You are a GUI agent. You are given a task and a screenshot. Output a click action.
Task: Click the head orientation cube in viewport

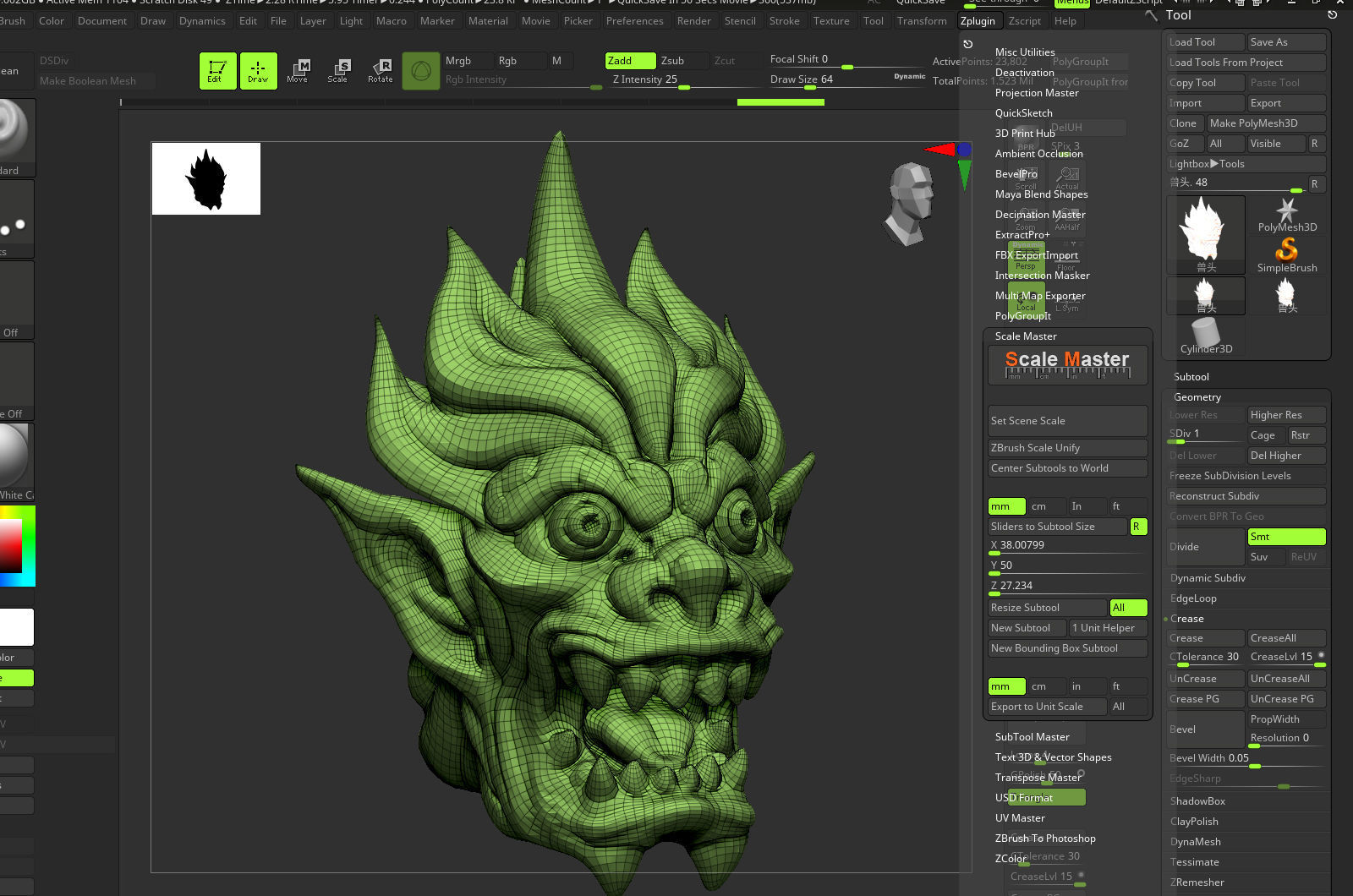909,203
